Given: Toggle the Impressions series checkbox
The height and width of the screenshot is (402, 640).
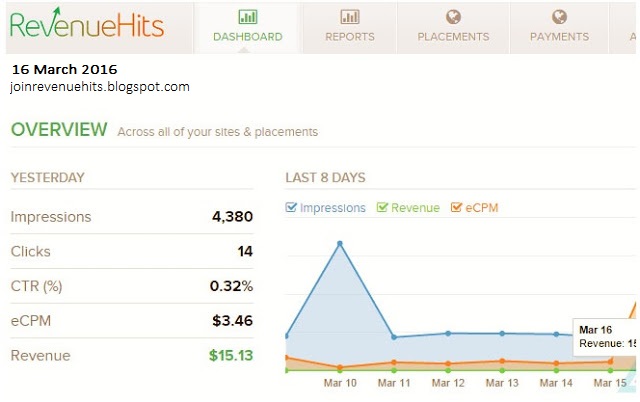Looking at the screenshot, I should 291,208.
